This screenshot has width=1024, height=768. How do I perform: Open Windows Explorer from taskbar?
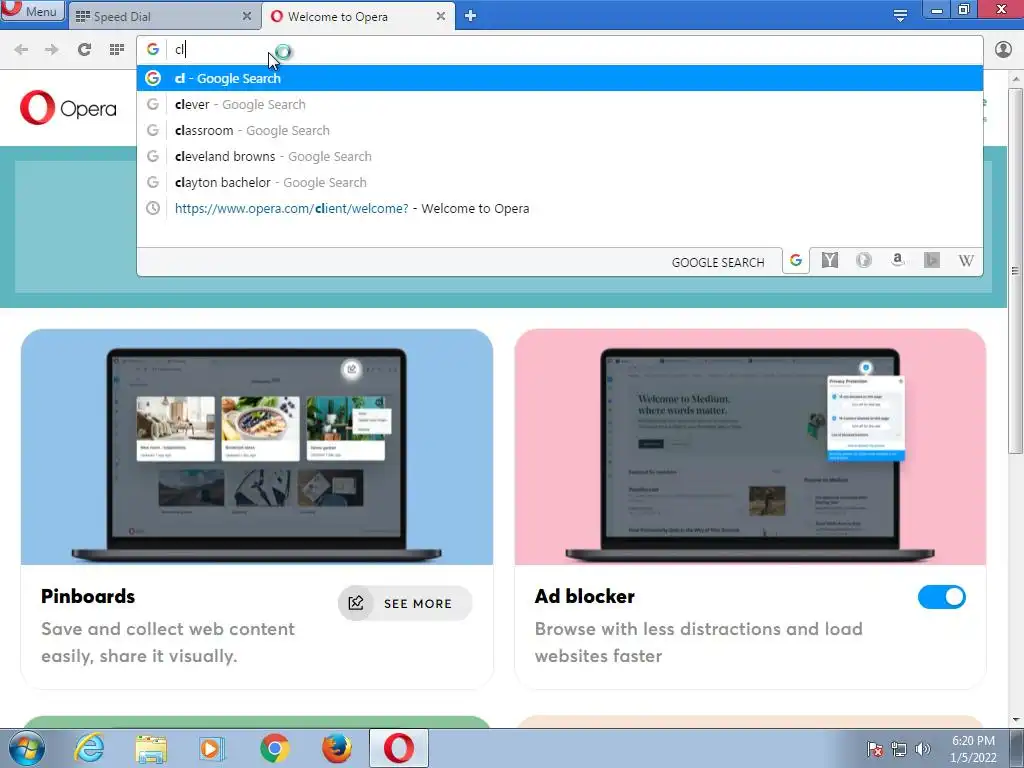coord(151,748)
